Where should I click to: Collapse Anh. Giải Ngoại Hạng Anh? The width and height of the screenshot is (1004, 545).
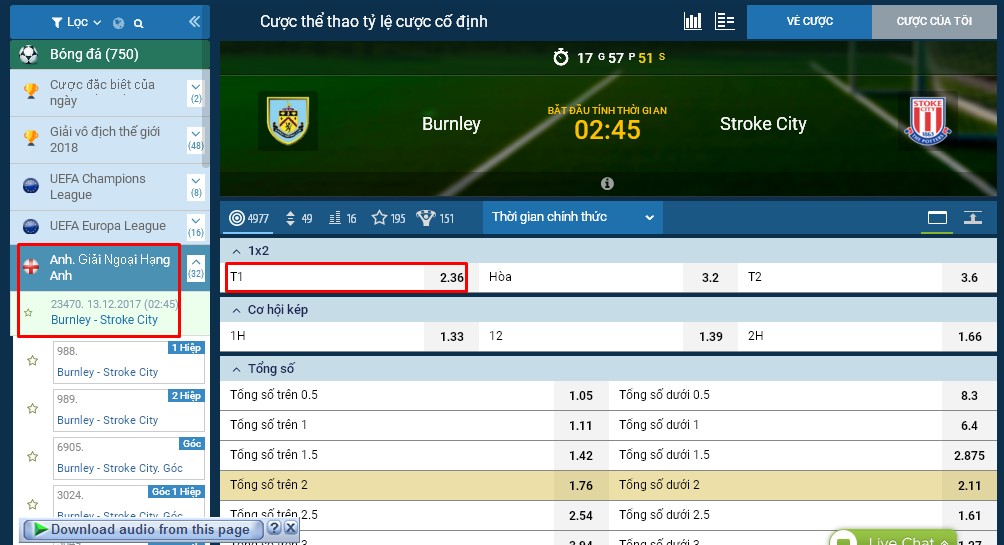pyautogui.click(x=196, y=268)
